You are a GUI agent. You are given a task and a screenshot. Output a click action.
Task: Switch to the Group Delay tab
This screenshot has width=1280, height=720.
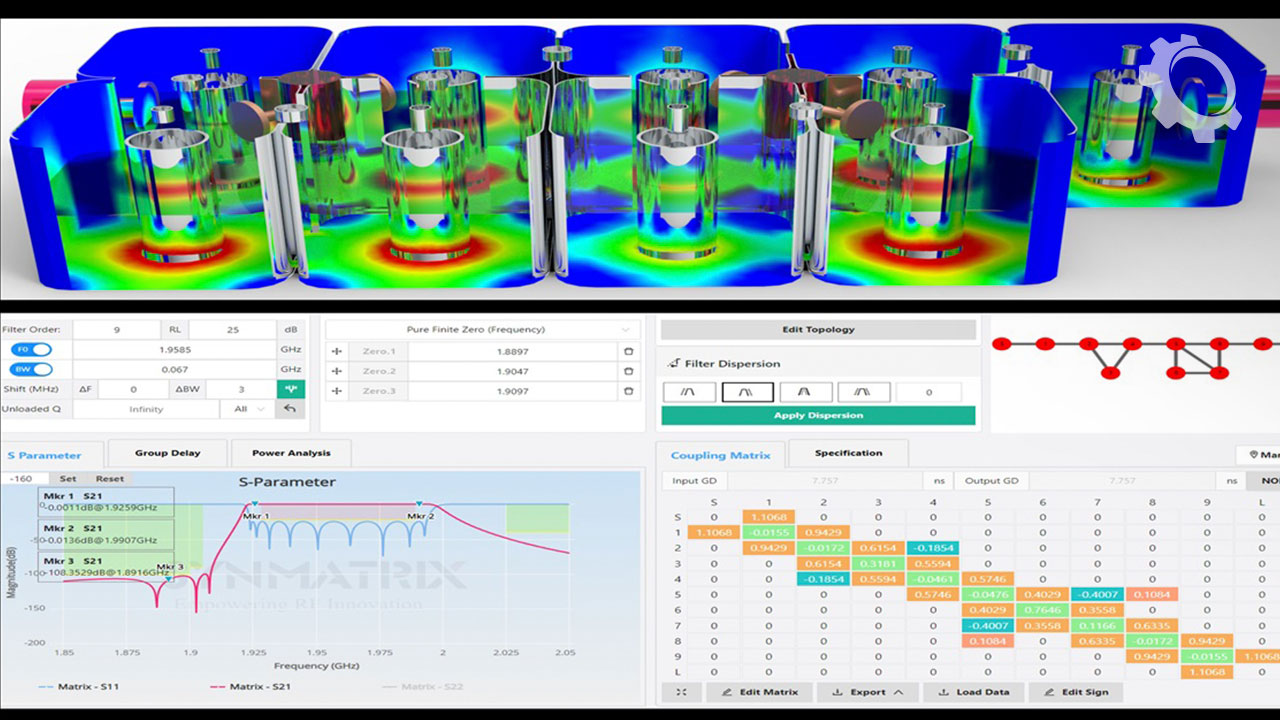click(167, 453)
